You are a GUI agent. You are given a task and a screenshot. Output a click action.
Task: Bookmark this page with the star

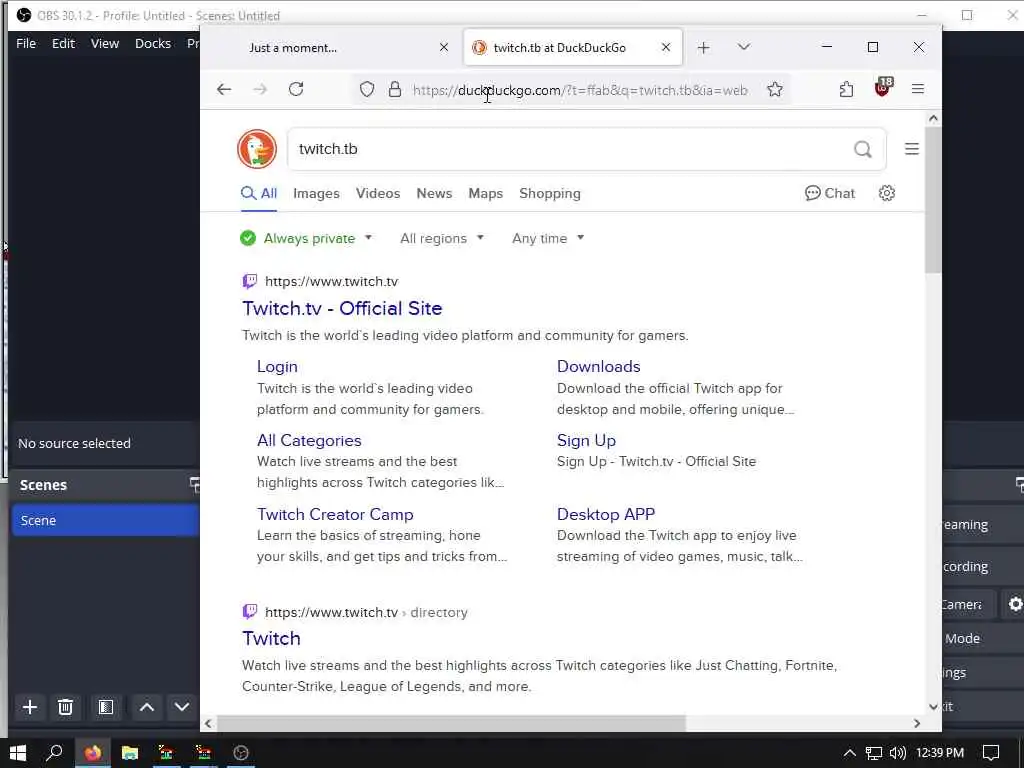click(x=775, y=89)
